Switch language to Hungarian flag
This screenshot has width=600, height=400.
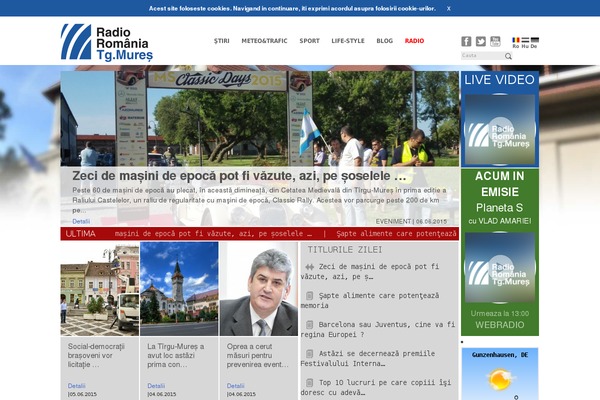click(525, 40)
